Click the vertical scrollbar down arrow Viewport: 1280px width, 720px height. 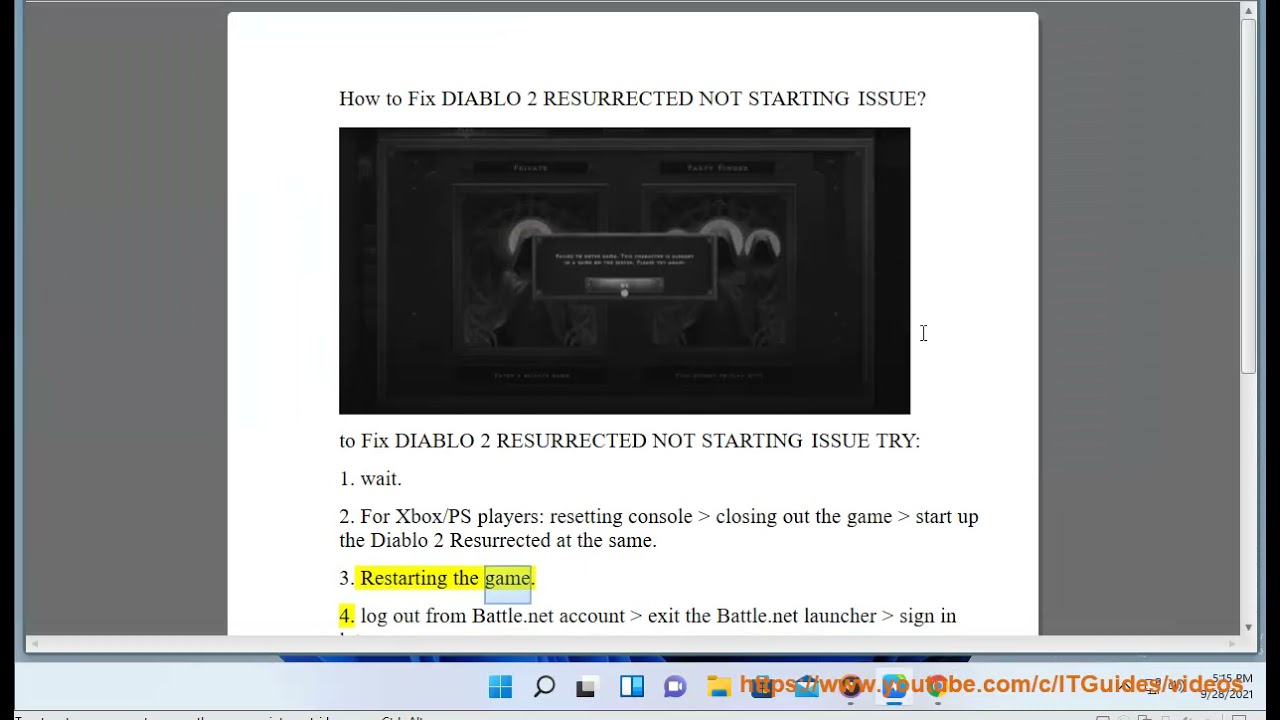[1248, 627]
